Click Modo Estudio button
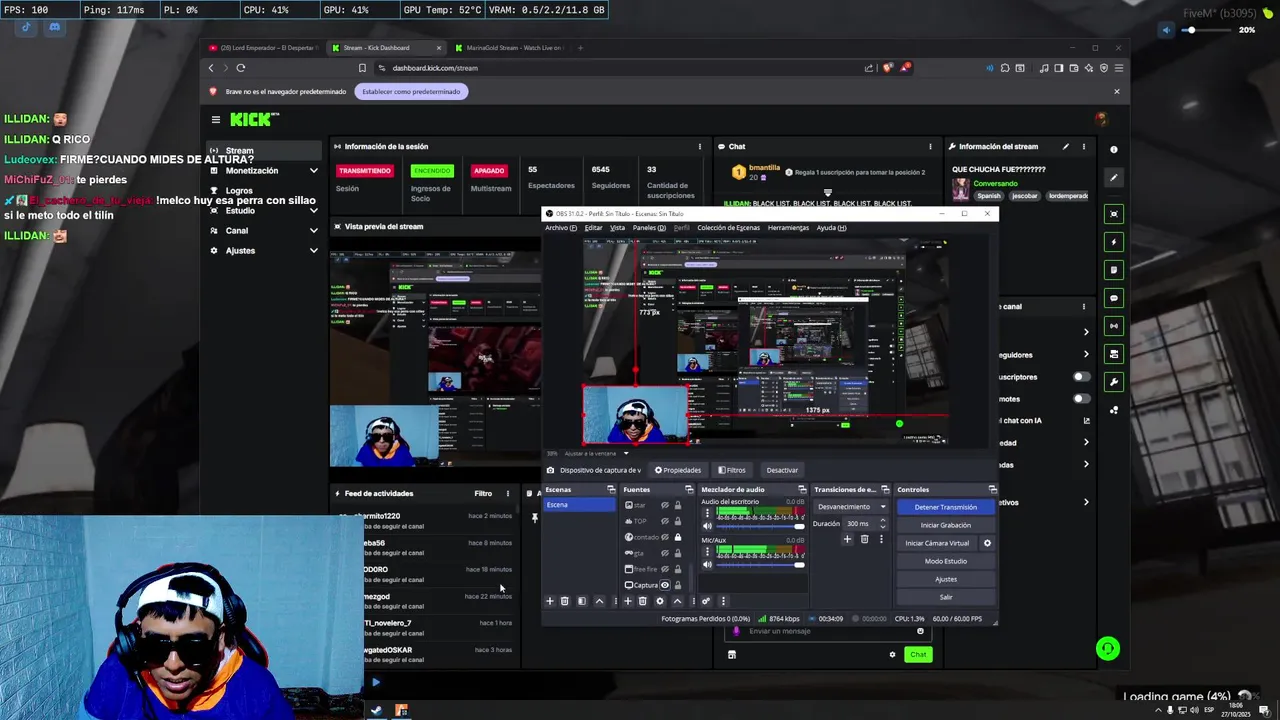Viewport: 1280px width, 720px height. 946,561
